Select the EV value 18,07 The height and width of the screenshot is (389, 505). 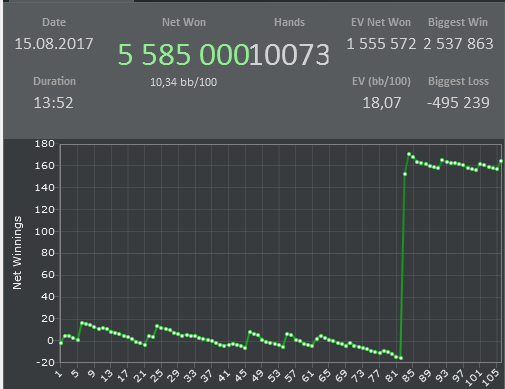(x=382, y=103)
